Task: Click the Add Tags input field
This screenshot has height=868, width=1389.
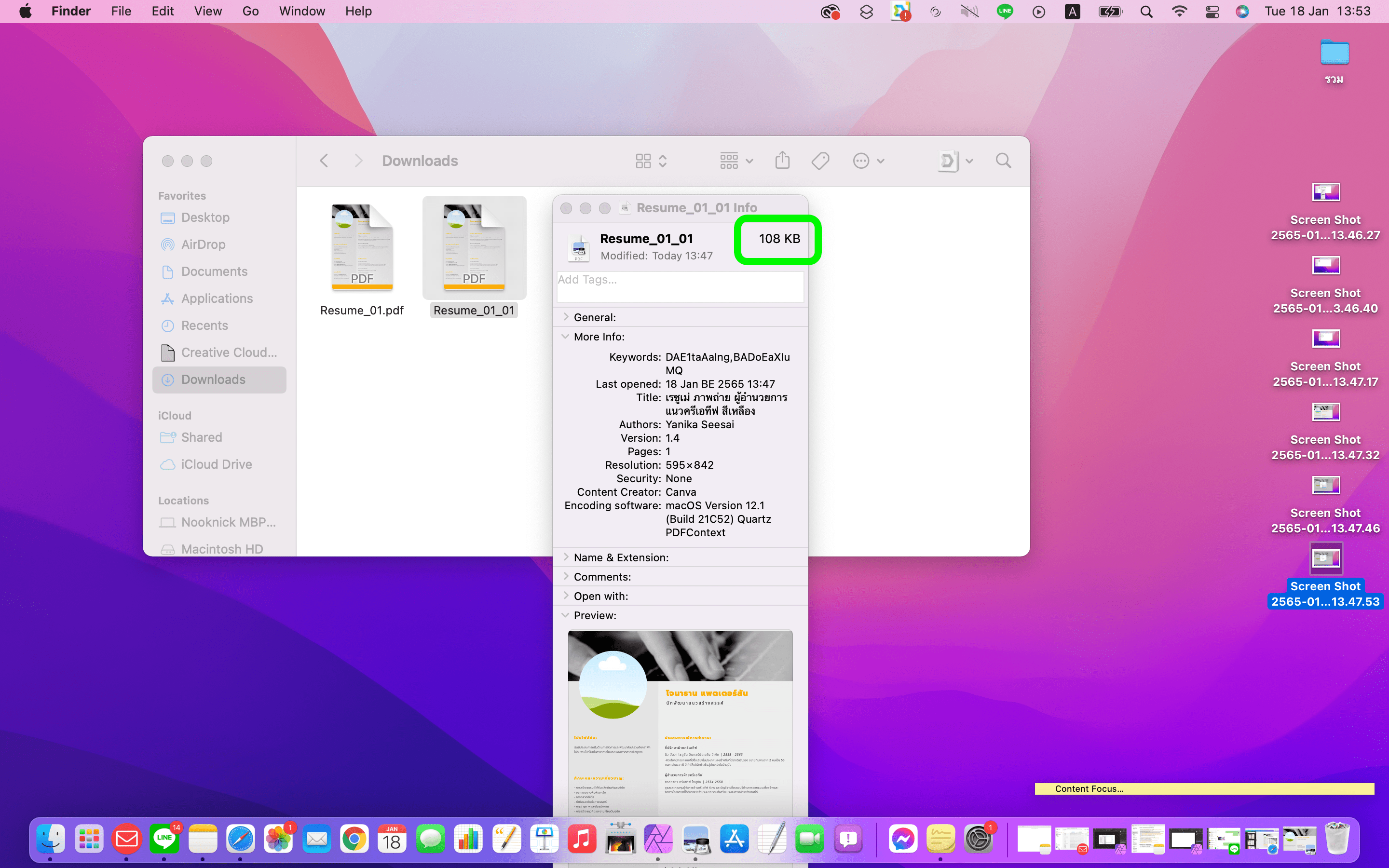Action: point(680,286)
